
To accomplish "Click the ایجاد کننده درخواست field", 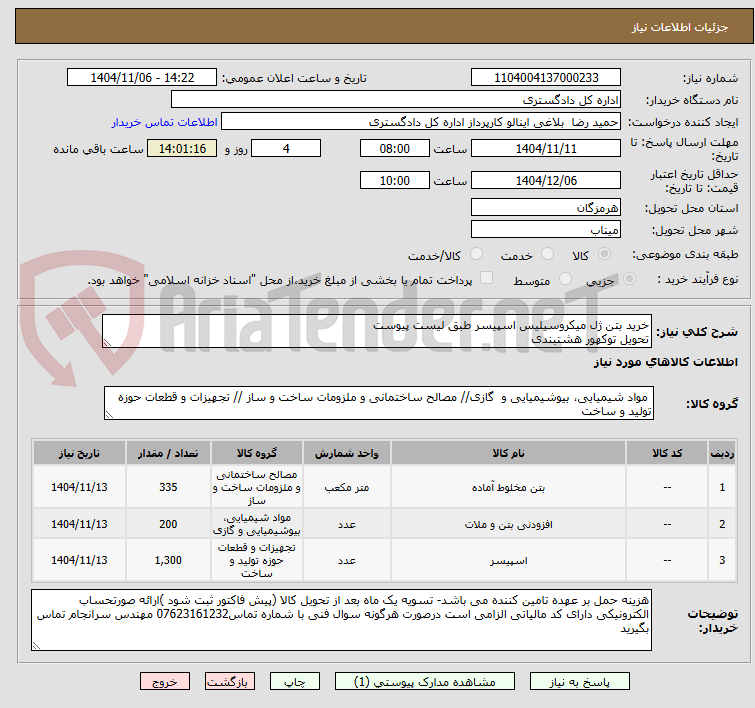I will (421, 122).
